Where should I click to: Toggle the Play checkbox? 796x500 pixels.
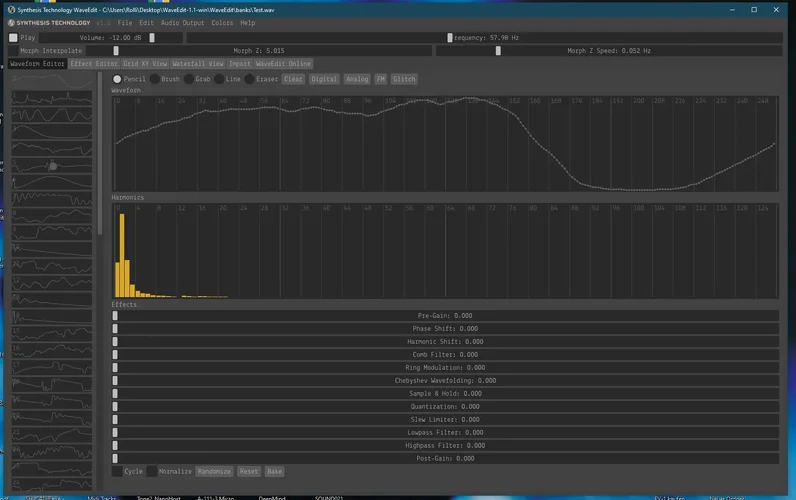click(13, 37)
